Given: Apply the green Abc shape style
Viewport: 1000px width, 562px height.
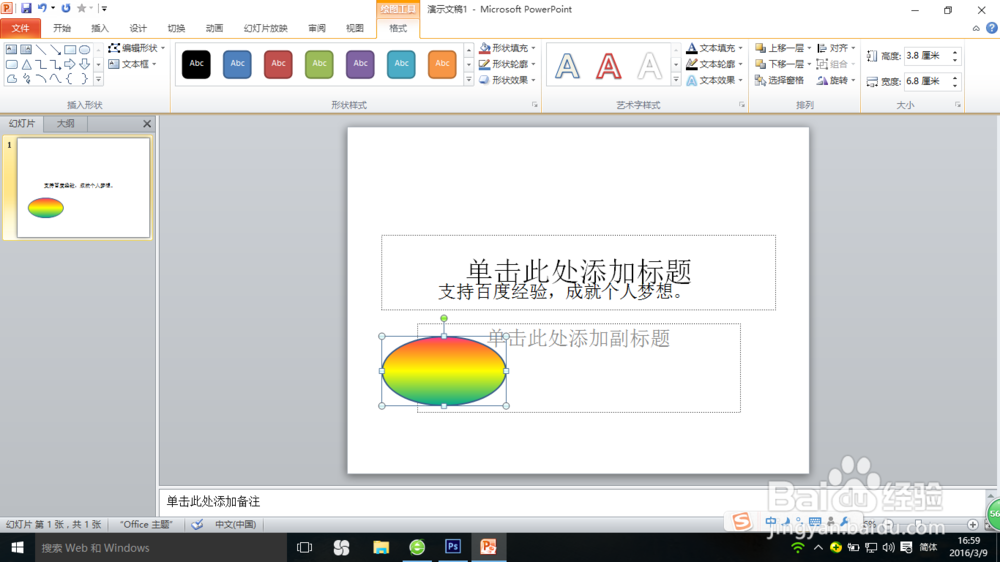Looking at the screenshot, I should (x=319, y=64).
